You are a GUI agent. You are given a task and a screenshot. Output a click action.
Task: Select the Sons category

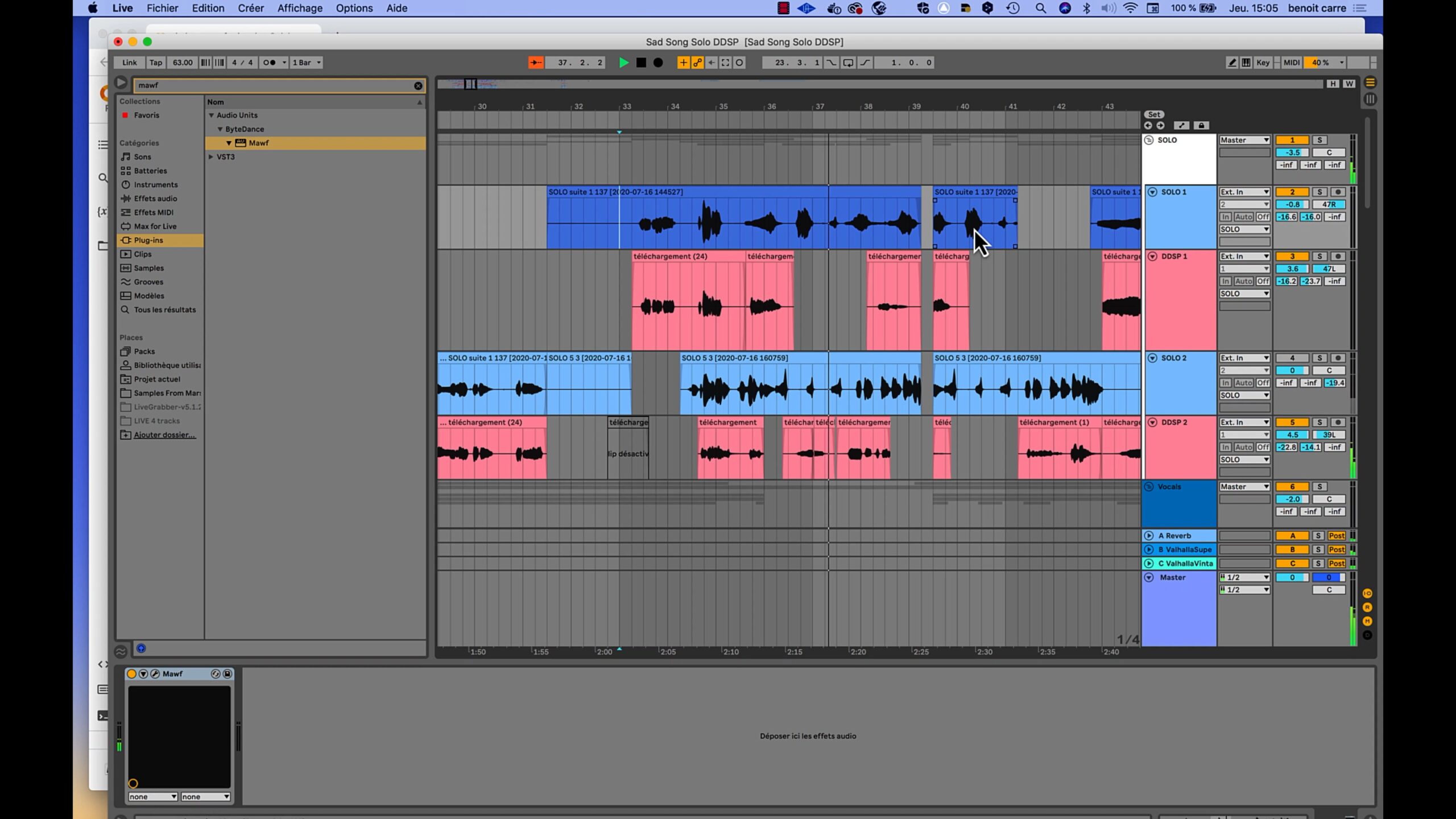click(142, 157)
